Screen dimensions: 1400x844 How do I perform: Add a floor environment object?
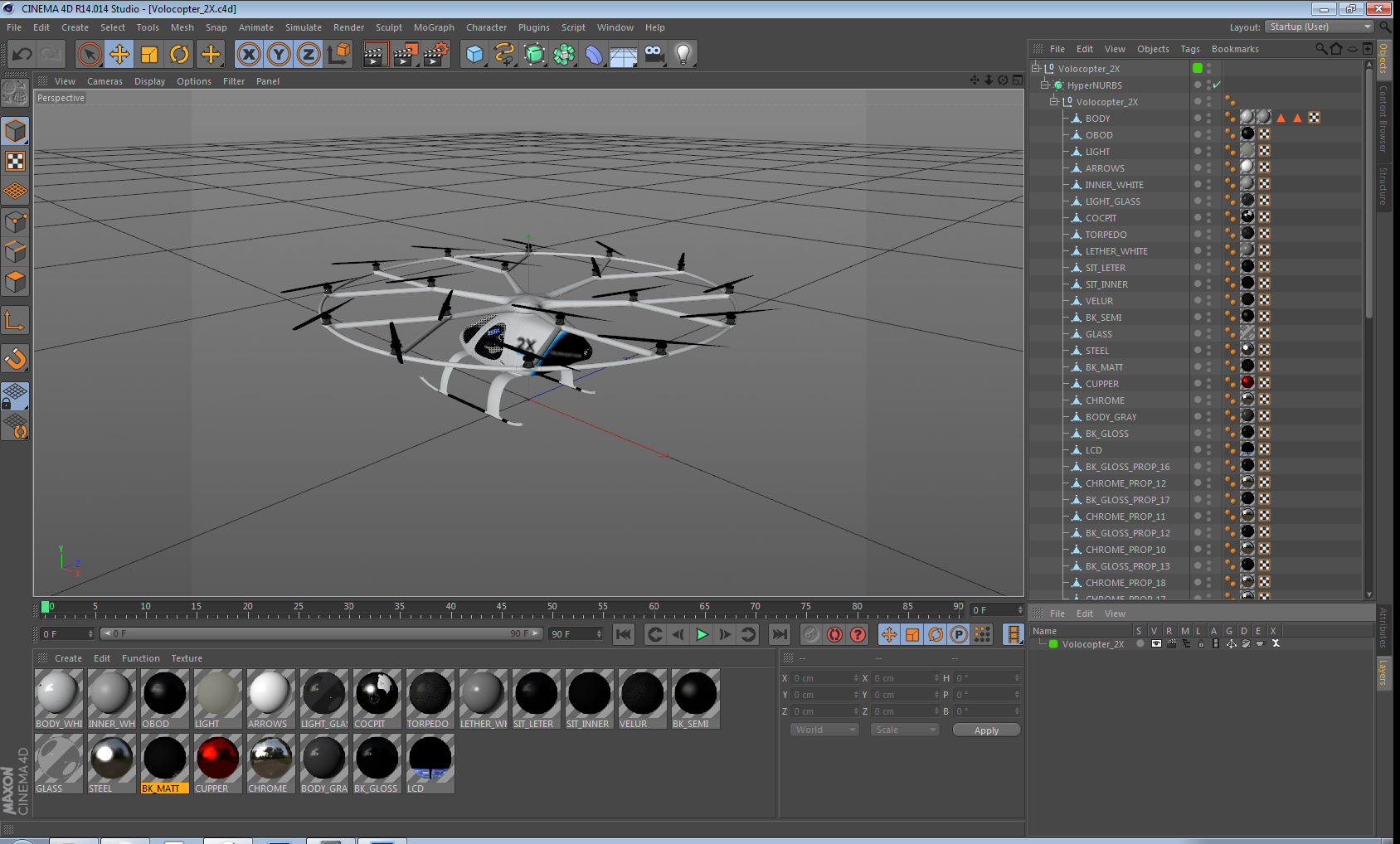[624, 55]
